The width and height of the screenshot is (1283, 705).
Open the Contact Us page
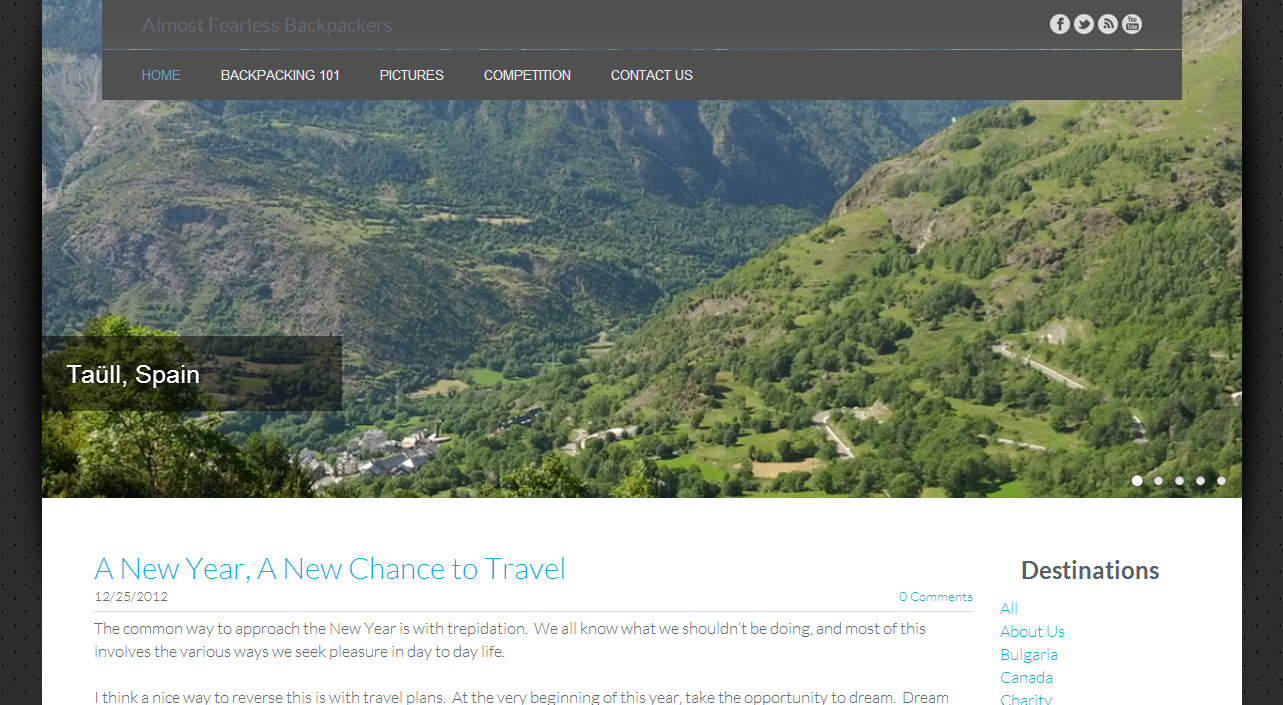pyautogui.click(x=652, y=75)
